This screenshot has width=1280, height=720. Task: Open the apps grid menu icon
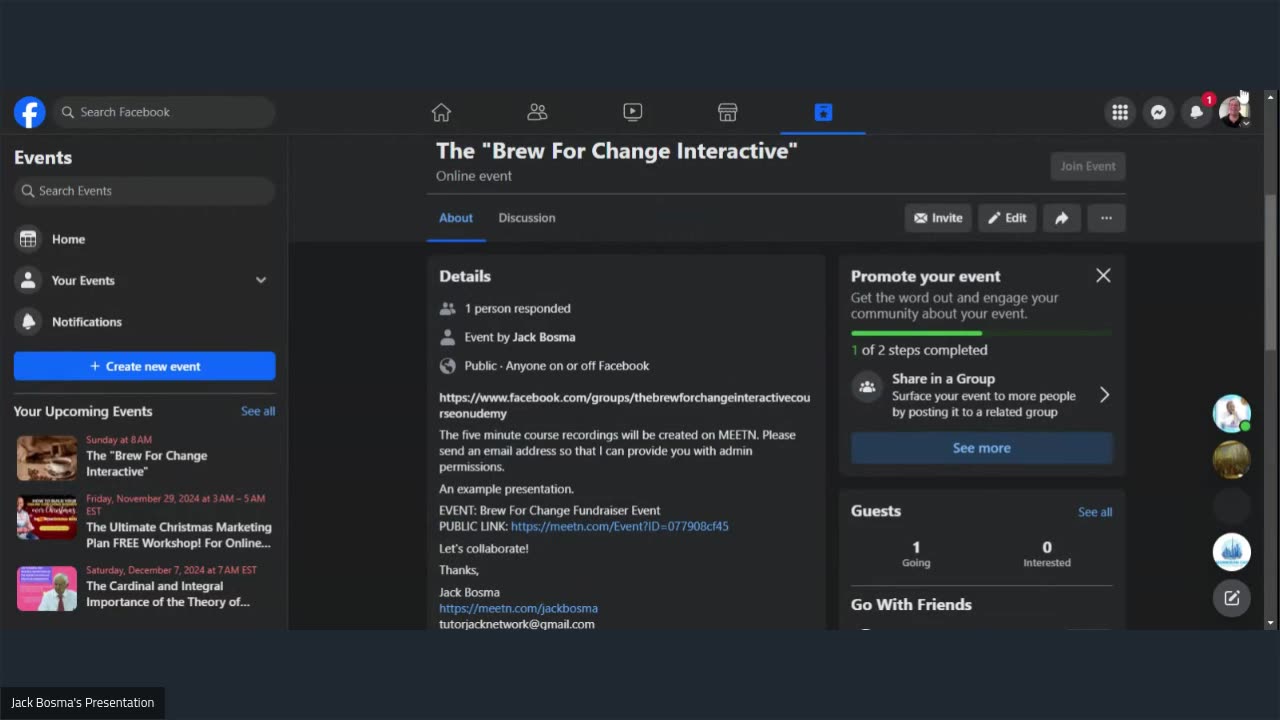1120,112
